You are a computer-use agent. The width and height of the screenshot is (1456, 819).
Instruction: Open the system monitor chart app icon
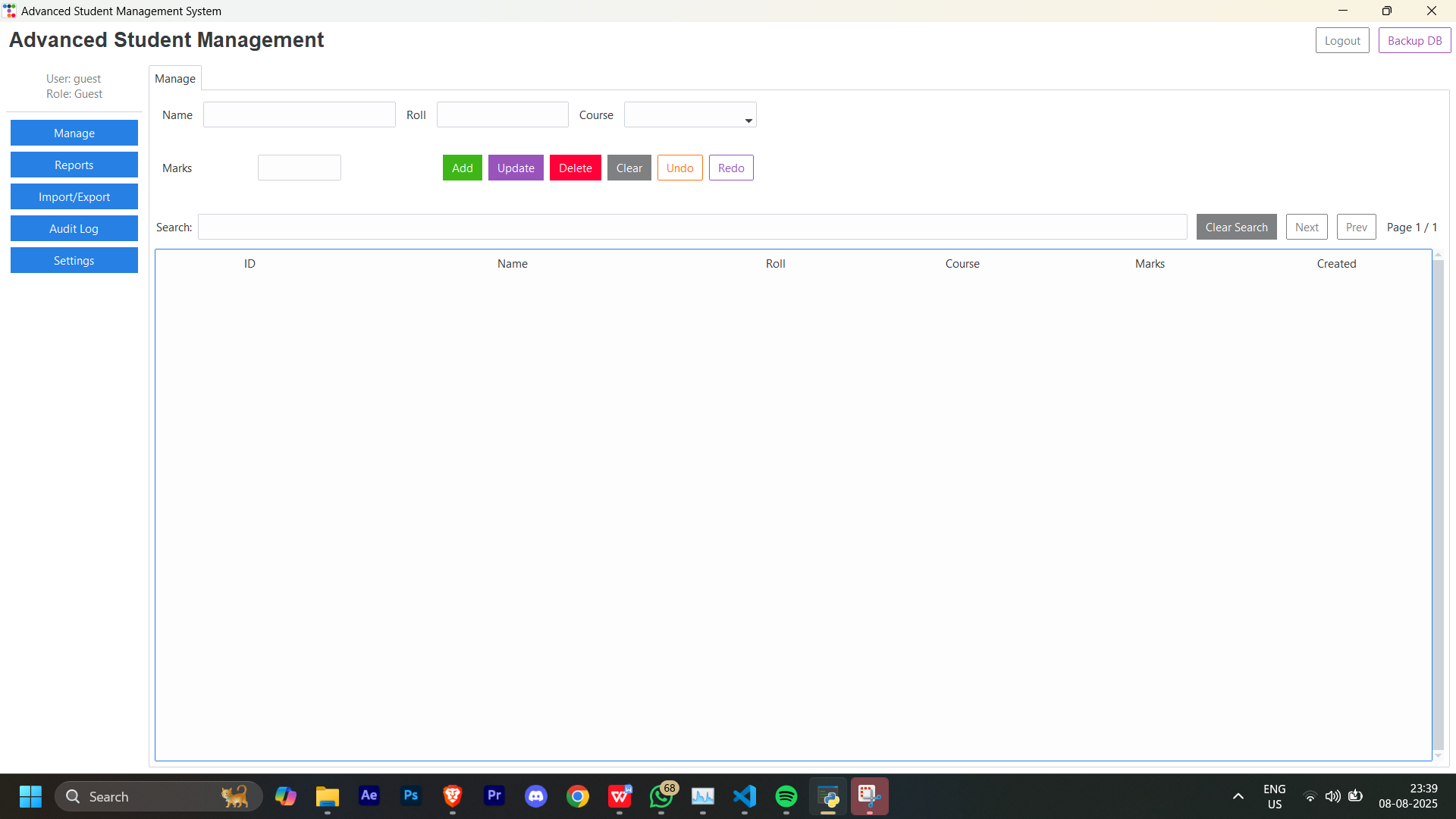703,796
